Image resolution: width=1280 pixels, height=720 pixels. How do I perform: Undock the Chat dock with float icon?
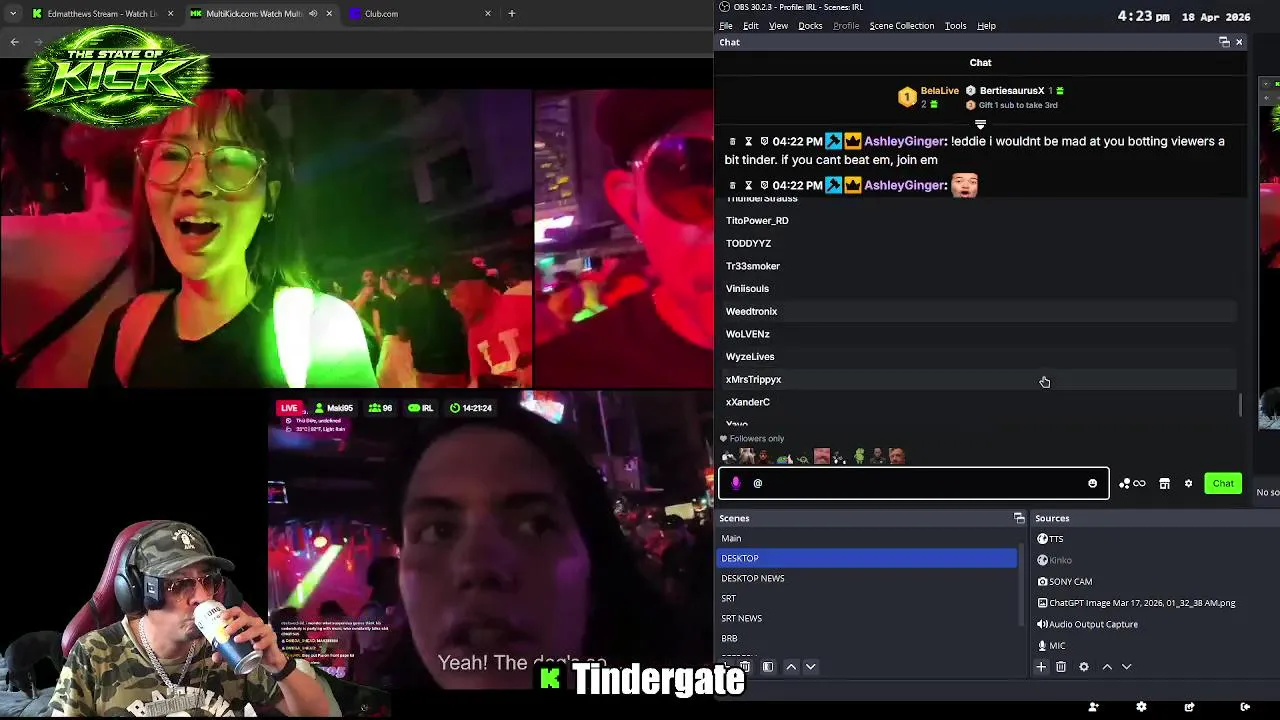click(1224, 42)
